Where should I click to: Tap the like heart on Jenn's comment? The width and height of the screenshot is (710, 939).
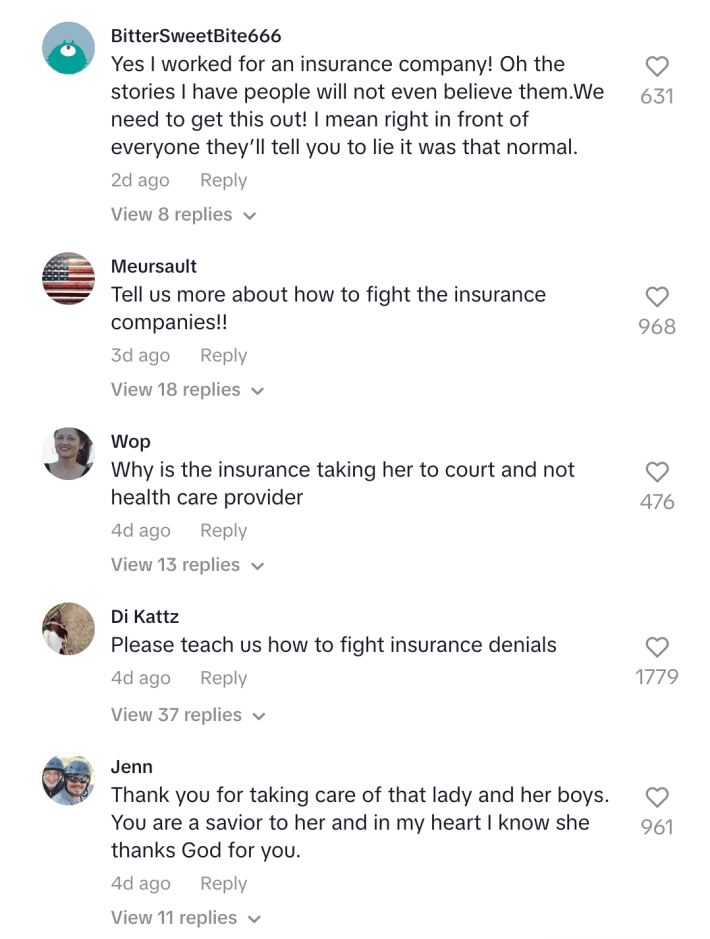657,797
